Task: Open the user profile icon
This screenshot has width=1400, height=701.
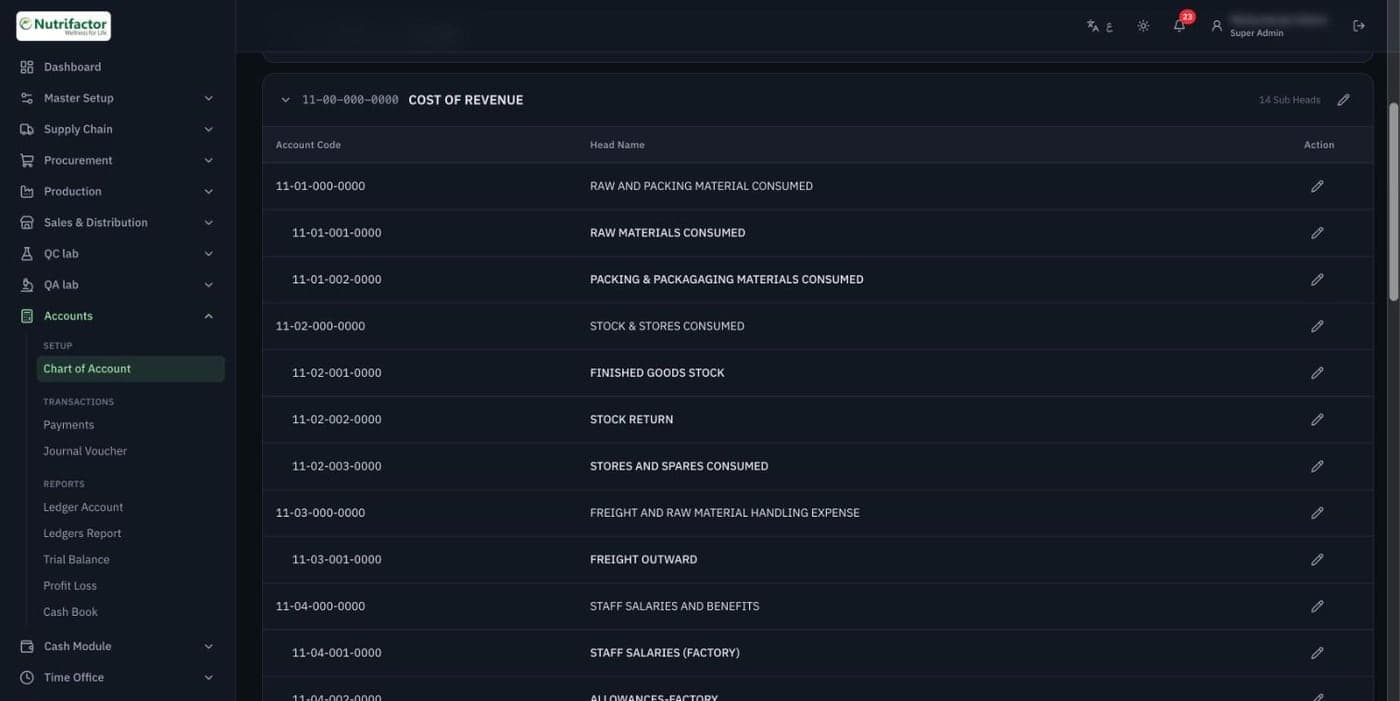Action: click(1217, 26)
